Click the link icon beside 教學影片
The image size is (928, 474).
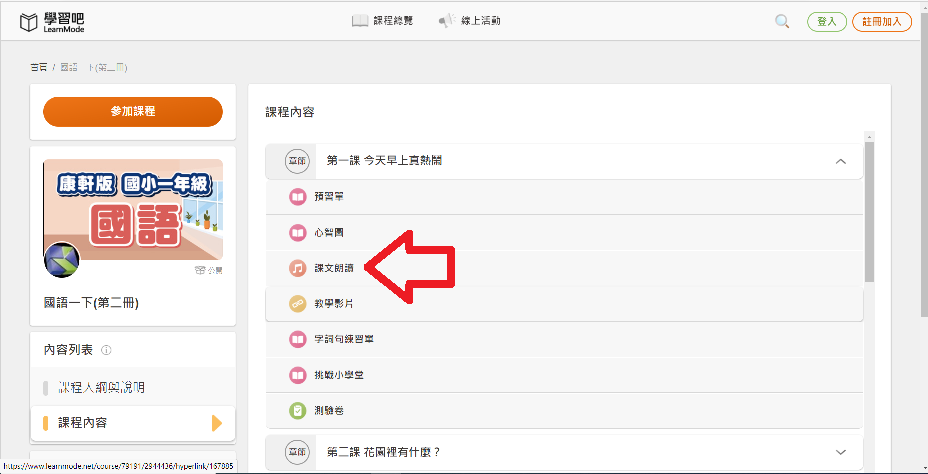click(x=297, y=304)
